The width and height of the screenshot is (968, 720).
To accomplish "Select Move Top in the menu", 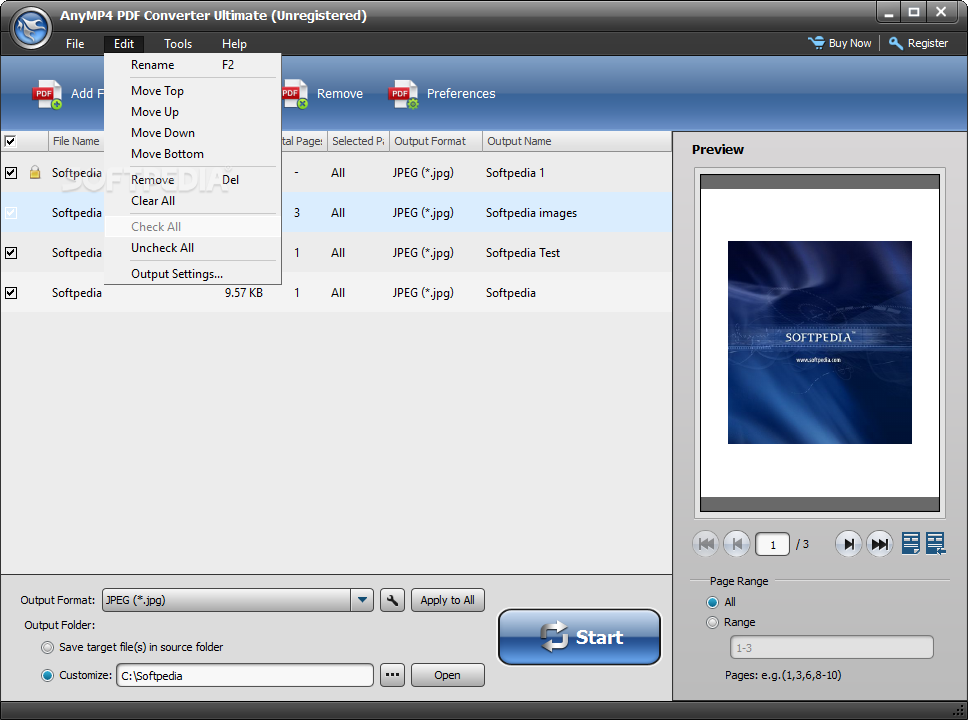I will tap(193, 91).
